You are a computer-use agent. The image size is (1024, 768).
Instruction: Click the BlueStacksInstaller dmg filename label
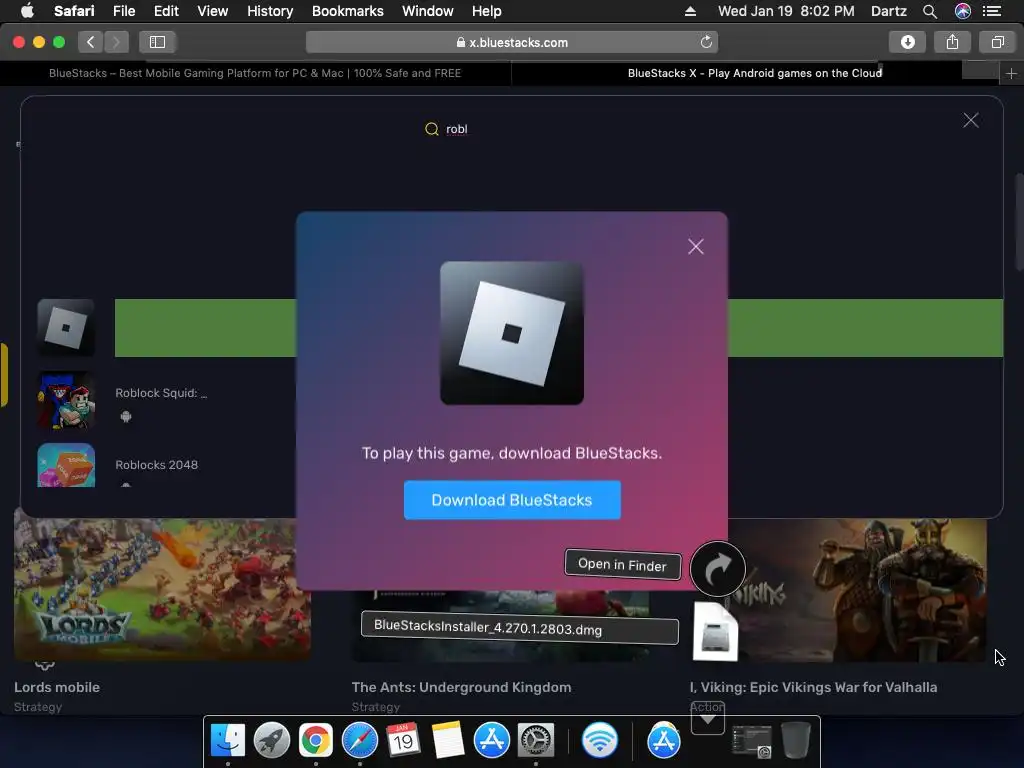point(520,628)
